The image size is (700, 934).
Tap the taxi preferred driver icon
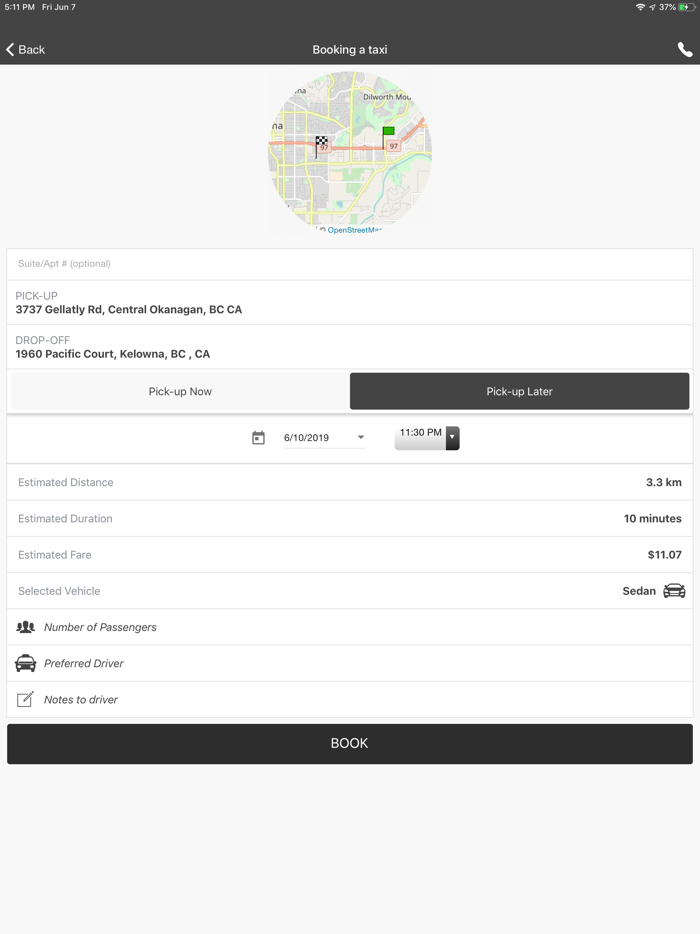pyautogui.click(x=26, y=663)
